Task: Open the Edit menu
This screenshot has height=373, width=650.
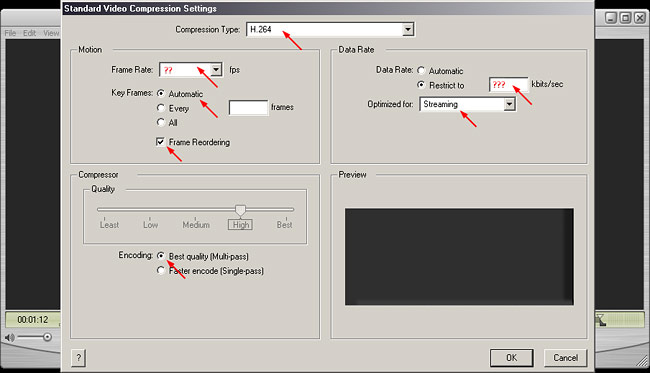Action: point(29,33)
